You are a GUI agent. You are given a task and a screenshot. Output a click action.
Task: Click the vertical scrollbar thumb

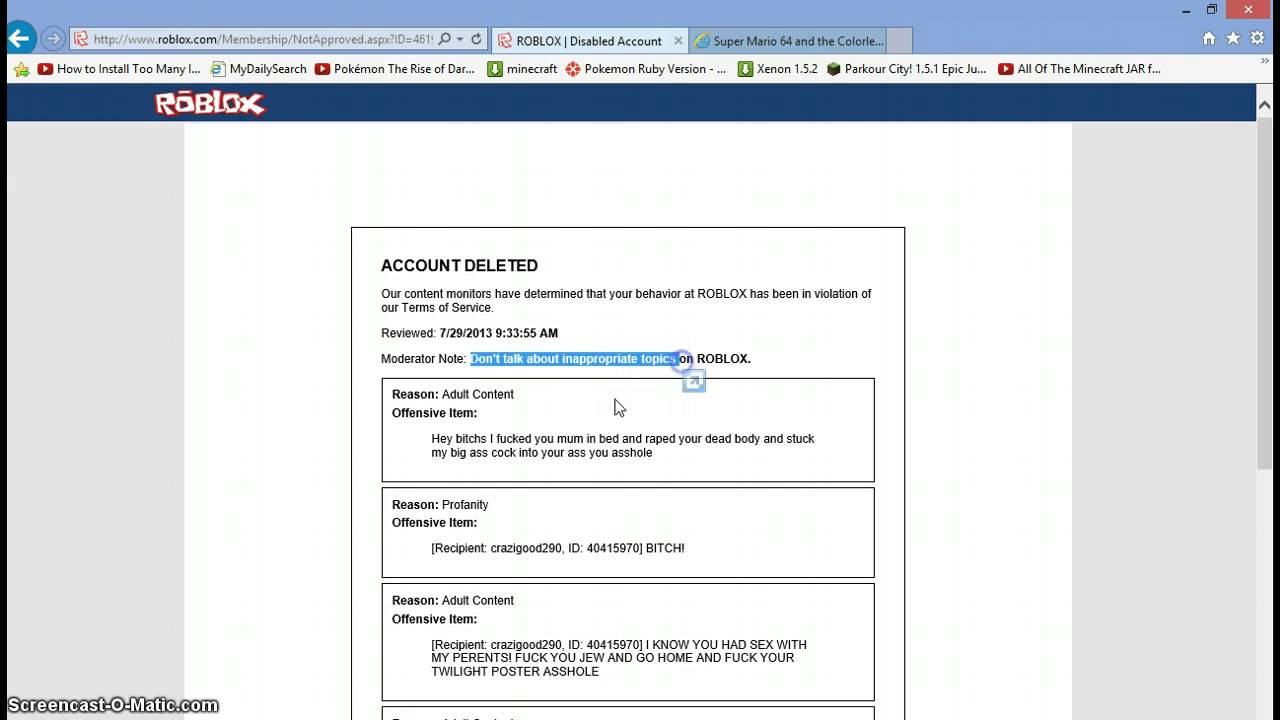(1265, 294)
